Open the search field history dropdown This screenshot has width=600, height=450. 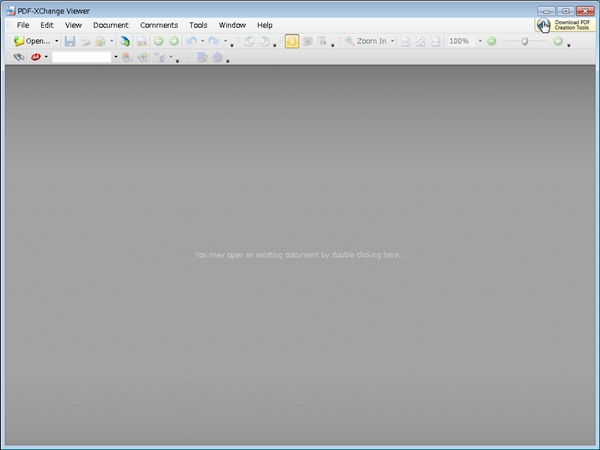coord(116,57)
